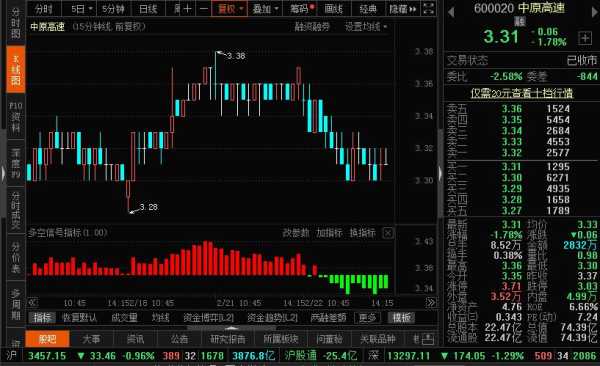
Task: Expand the 设置均线 moving average dropdown
Action: tap(366, 26)
